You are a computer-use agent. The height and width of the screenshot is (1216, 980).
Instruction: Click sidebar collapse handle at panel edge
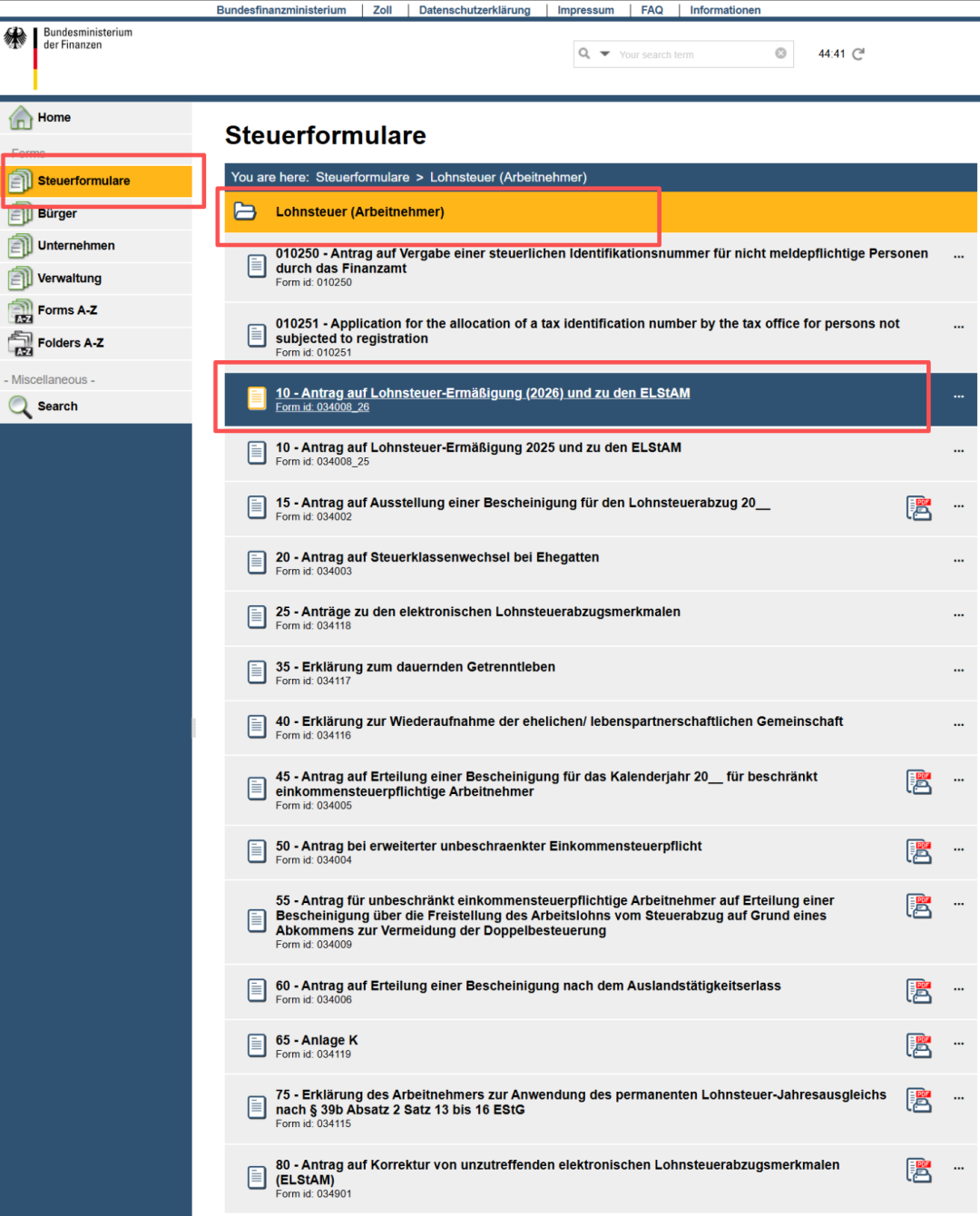(194, 727)
